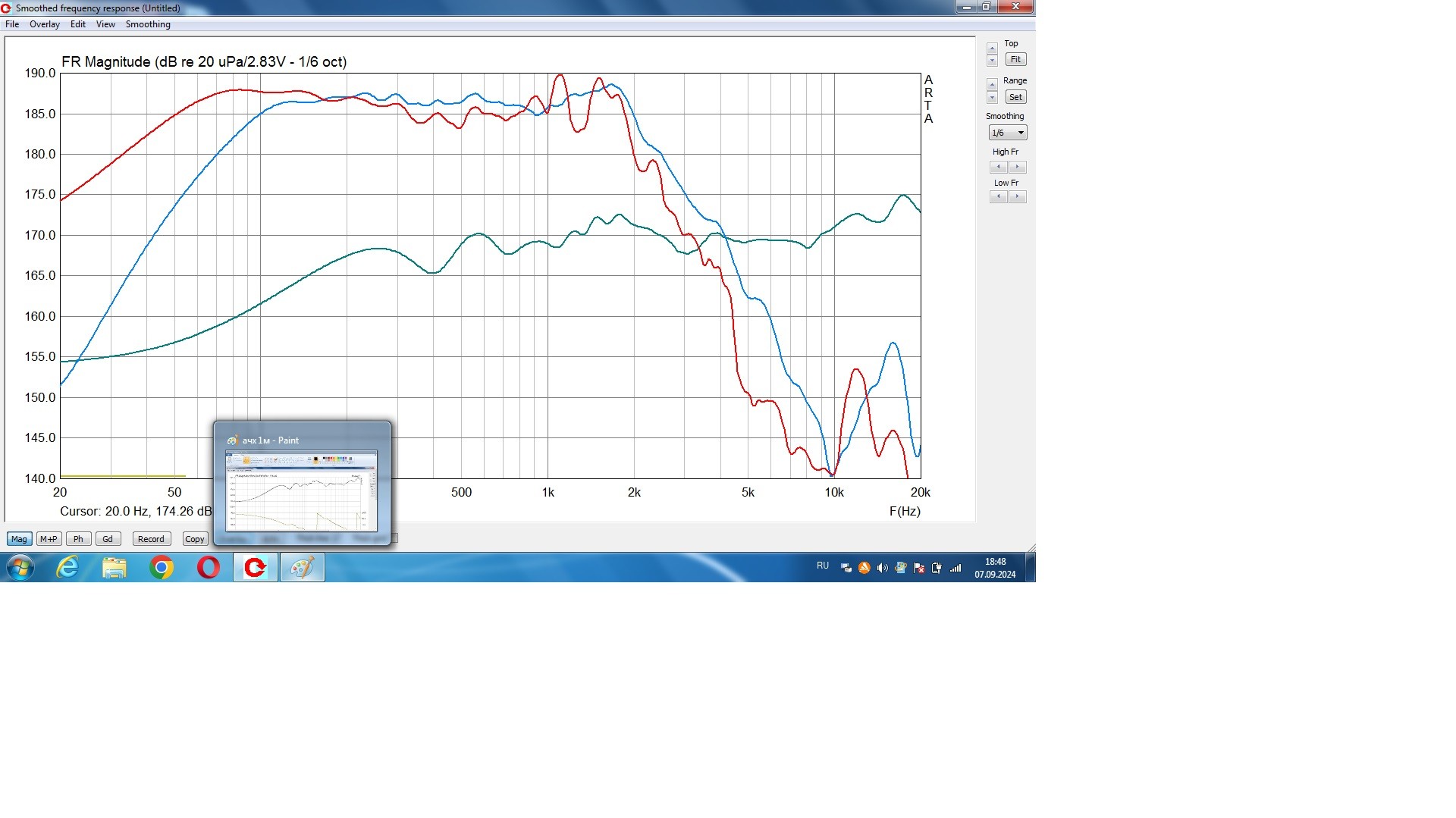Raise the Top level with up arrow
The height and width of the screenshot is (818, 1456).
click(x=992, y=49)
